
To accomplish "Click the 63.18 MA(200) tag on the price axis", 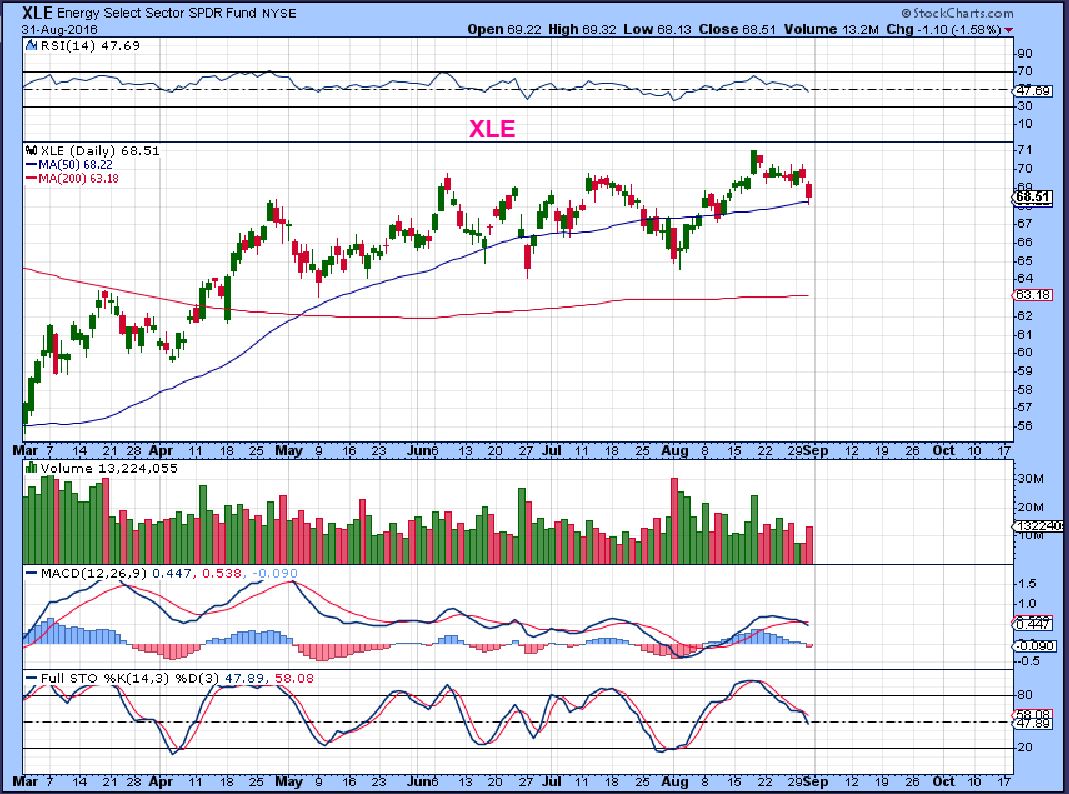I will point(1033,295).
